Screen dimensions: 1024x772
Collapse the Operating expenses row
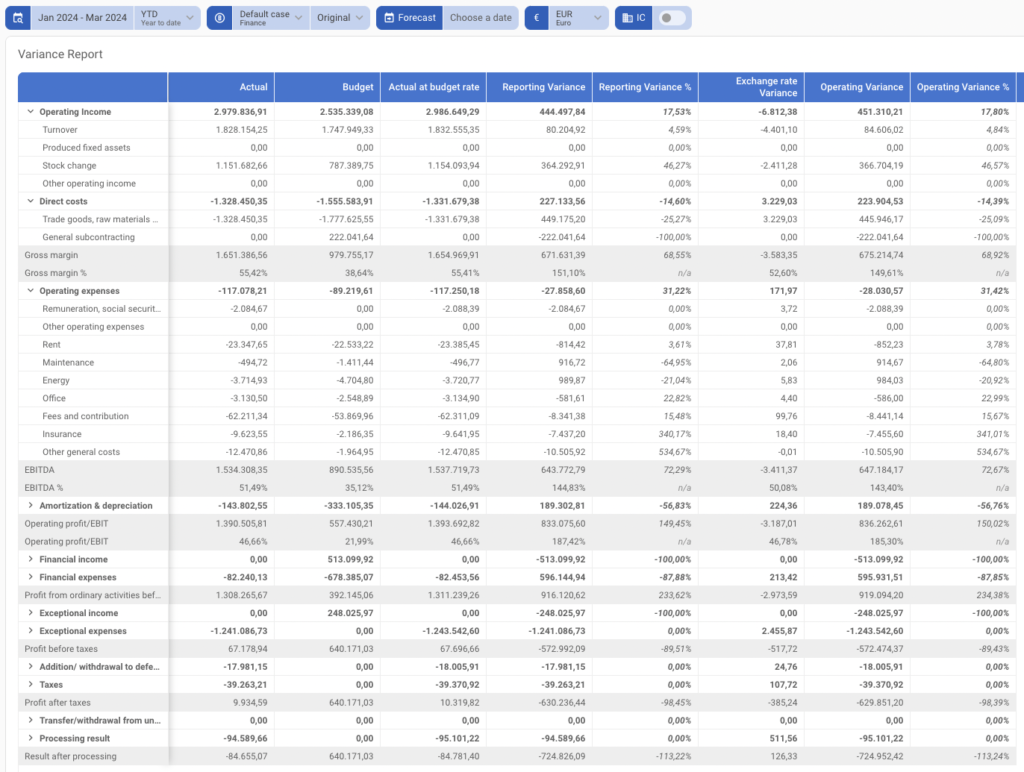pos(30,291)
